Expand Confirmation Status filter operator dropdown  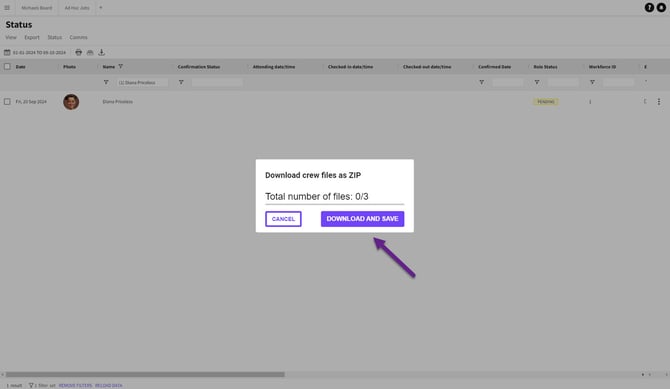(181, 82)
